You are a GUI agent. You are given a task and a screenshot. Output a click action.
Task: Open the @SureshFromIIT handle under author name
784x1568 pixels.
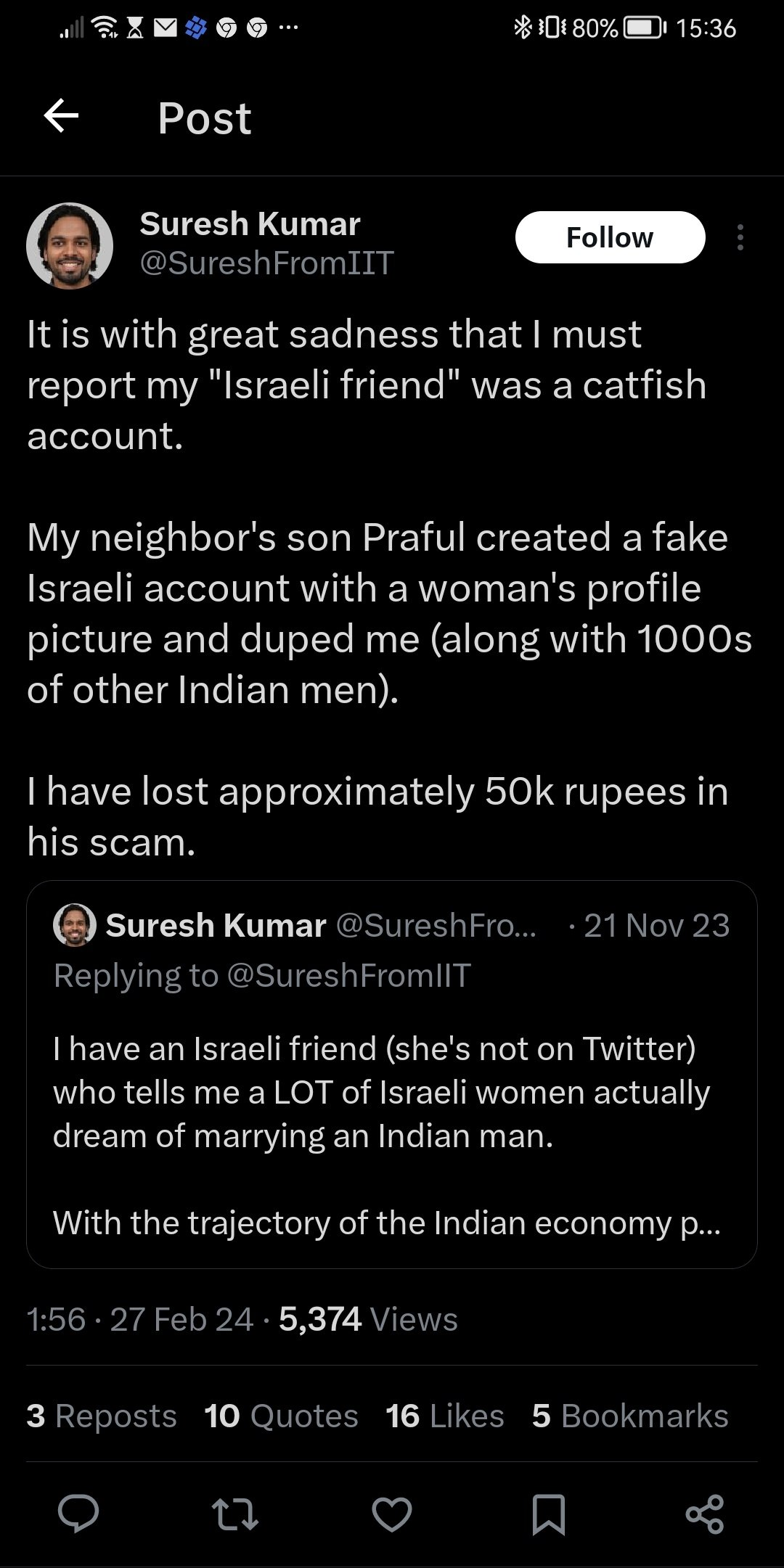pos(266,263)
